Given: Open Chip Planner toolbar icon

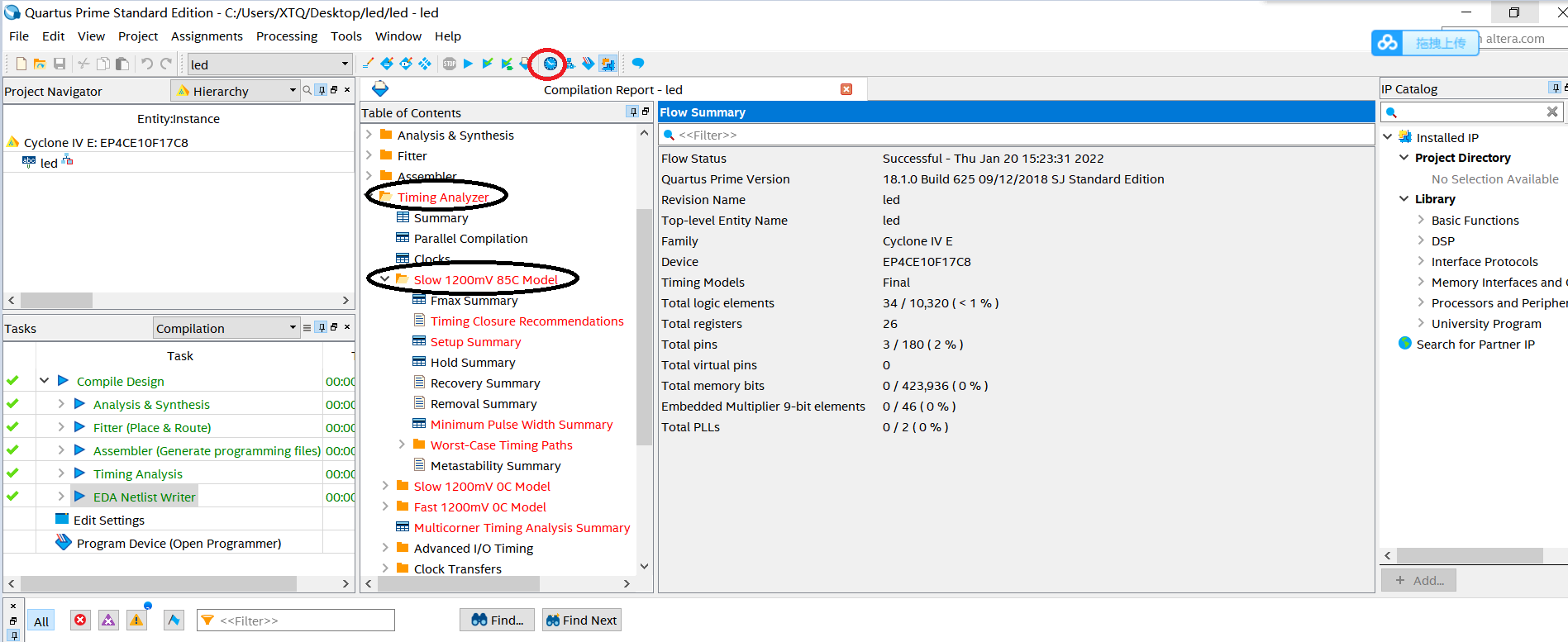Looking at the screenshot, I should [x=425, y=64].
